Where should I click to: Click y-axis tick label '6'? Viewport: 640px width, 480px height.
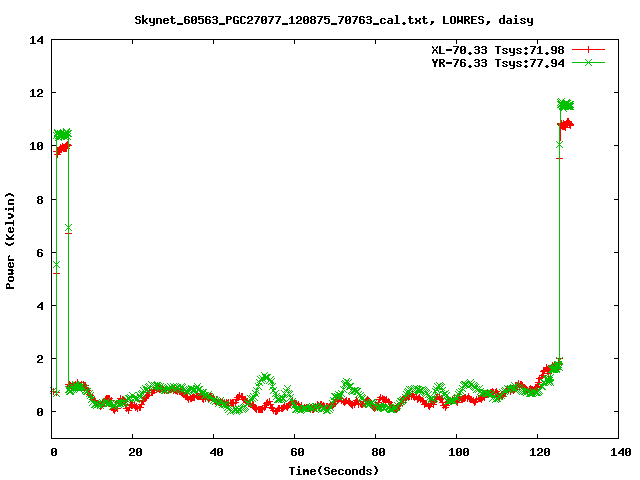(x=40, y=253)
